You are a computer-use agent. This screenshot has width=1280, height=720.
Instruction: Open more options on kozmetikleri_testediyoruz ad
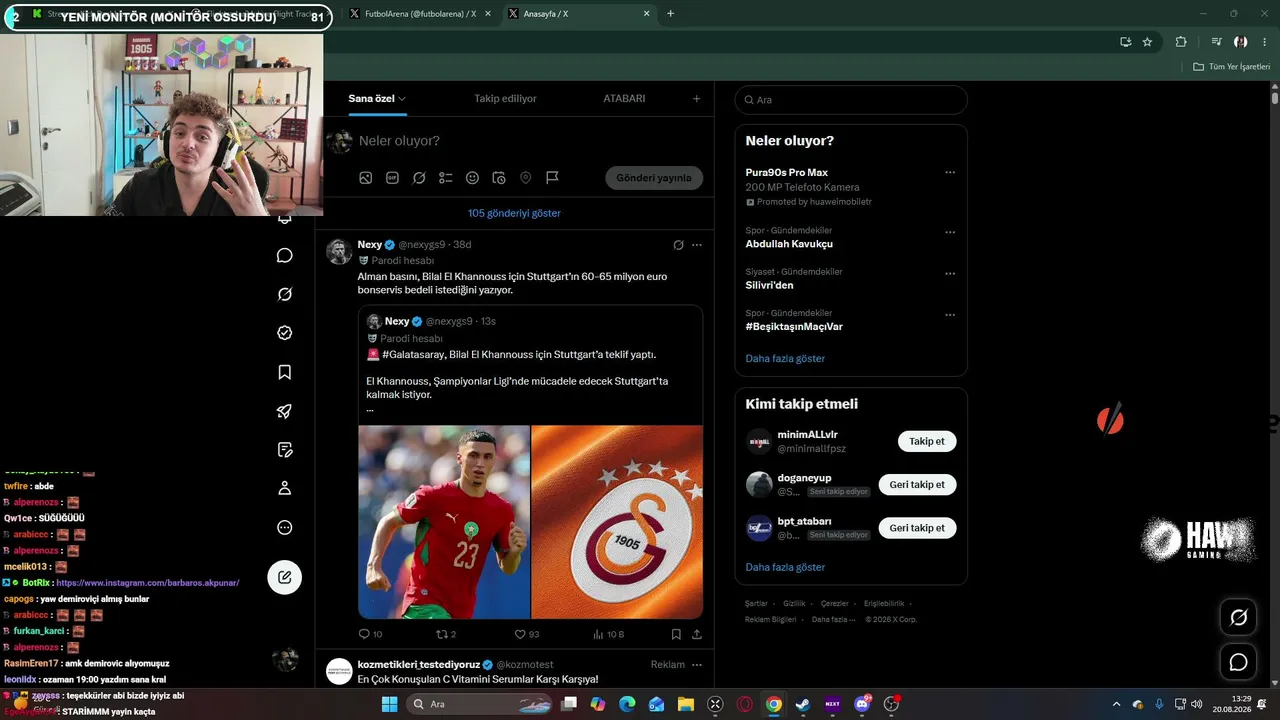click(x=697, y=665)
